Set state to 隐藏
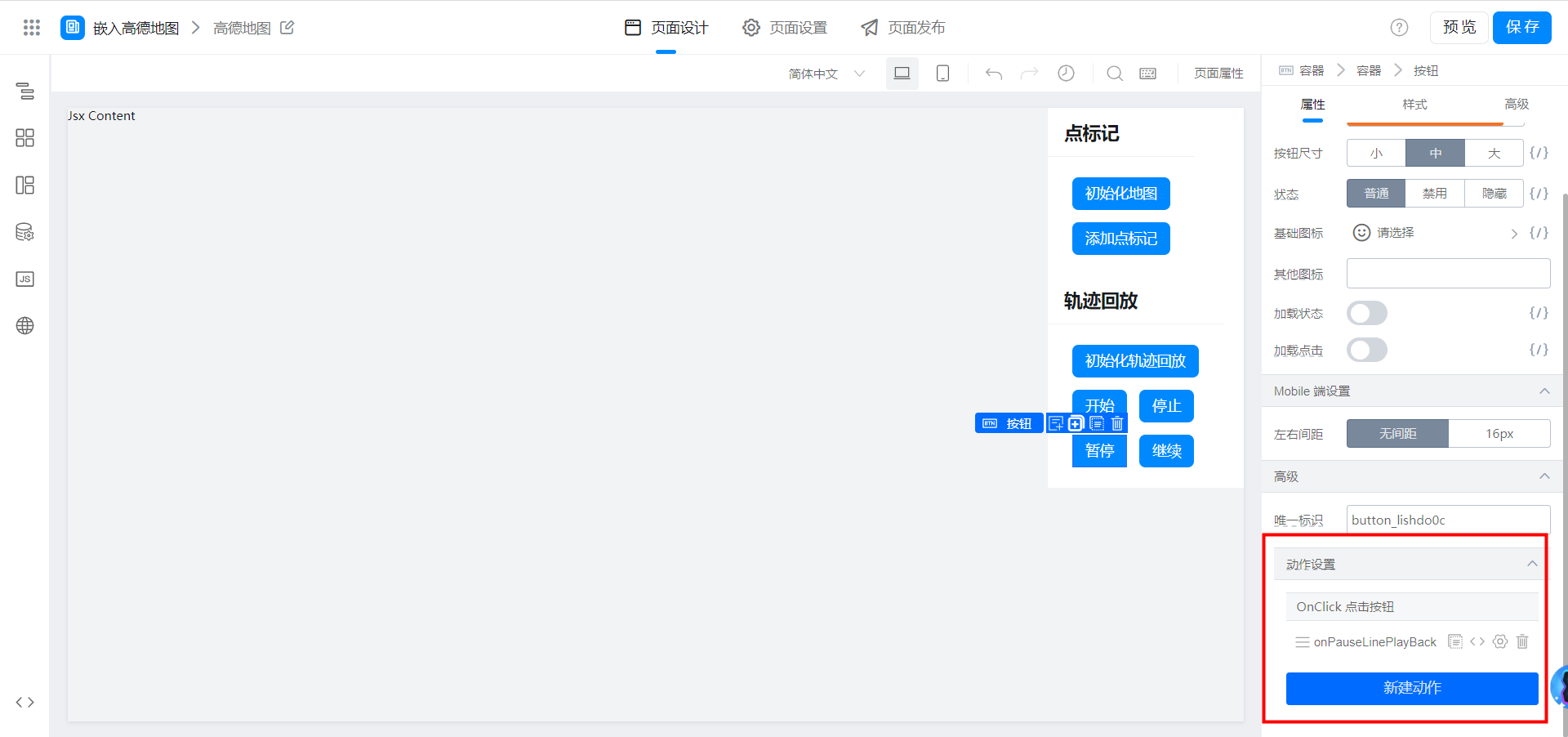The height and width of the screenshot is (737, 1568). (x=1494, y=193)
